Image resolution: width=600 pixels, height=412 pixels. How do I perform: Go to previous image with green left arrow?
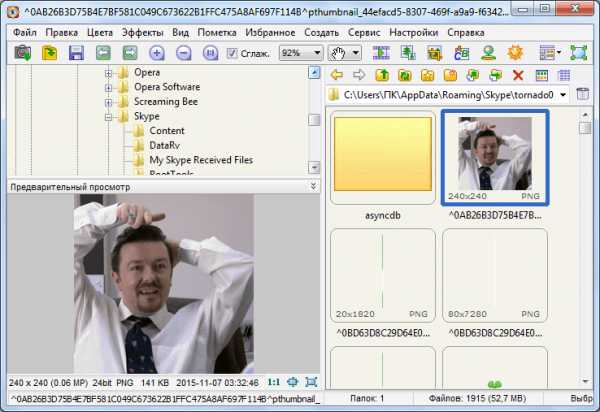click(103, 53)
